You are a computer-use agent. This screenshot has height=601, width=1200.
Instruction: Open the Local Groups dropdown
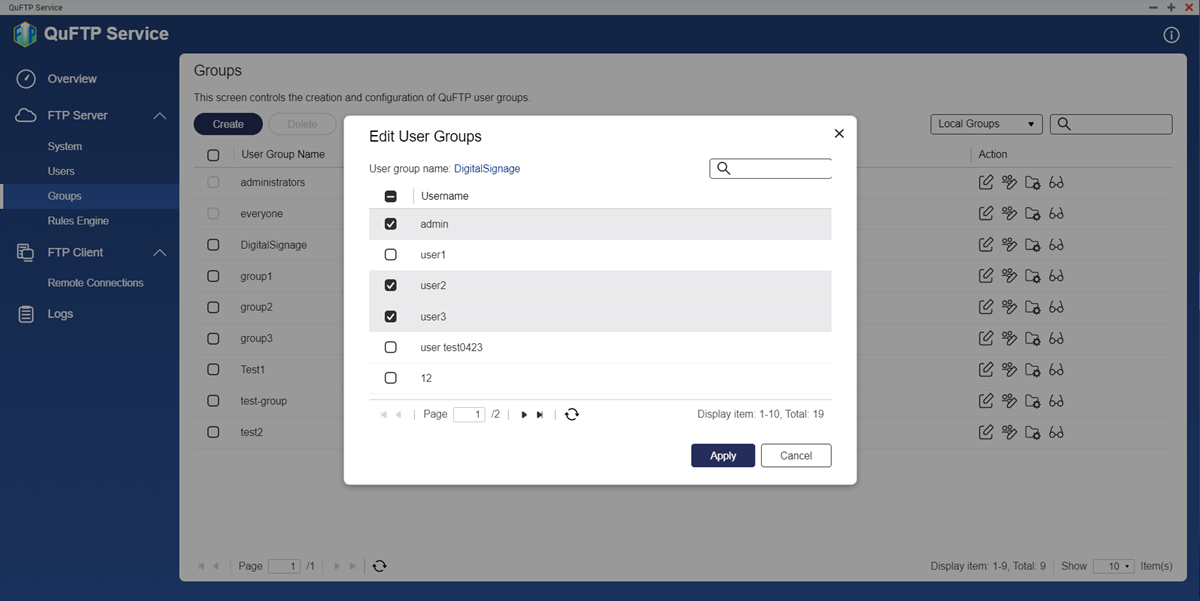coord(985,124)
